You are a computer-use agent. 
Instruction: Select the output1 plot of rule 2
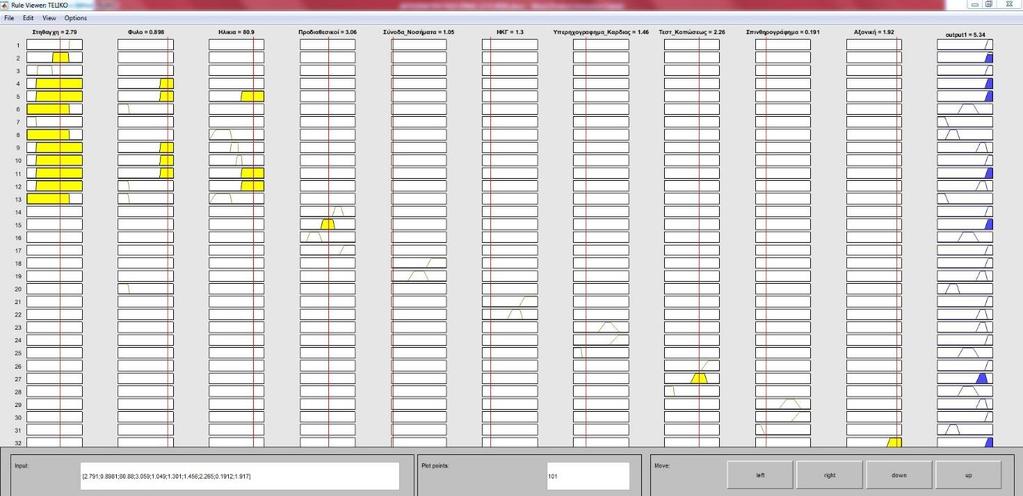click(965, 57)
